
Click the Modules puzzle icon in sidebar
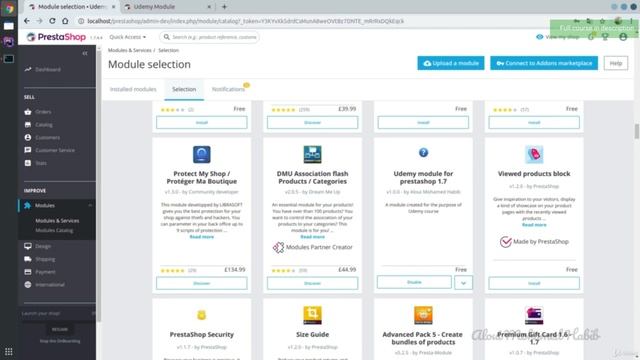(28, 205)
